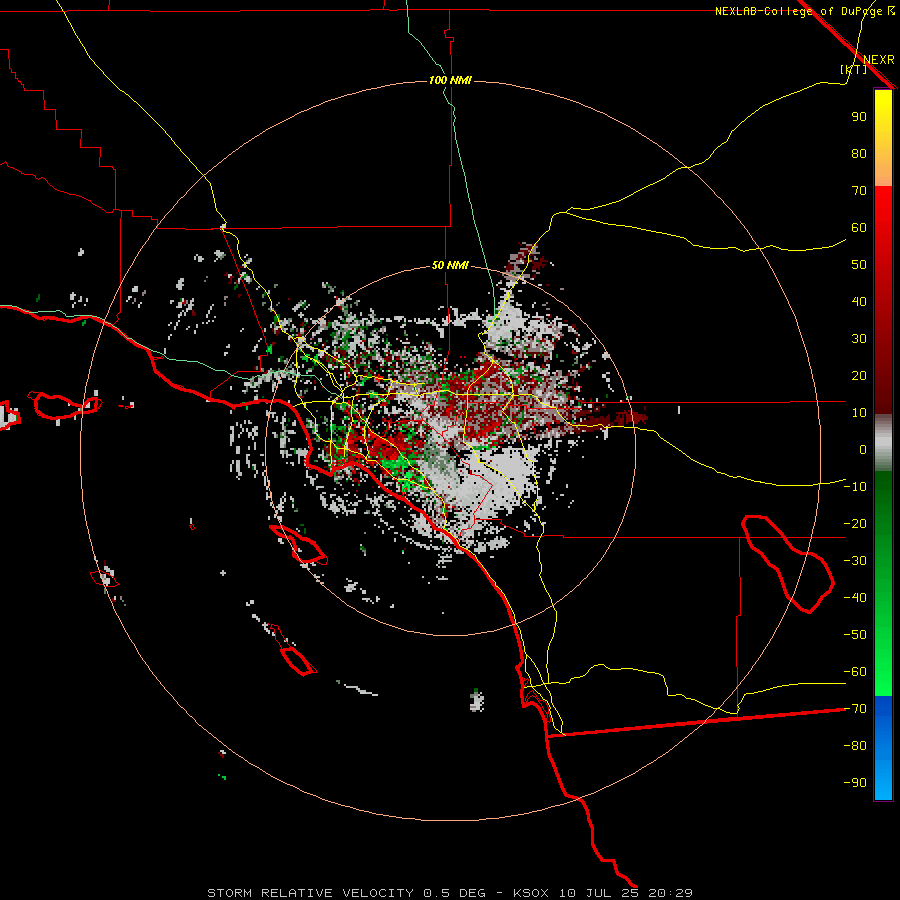The height and width of the screenshot is (900, 900).
Task: Click the "-60" scale value
Action: pyautogui.click(x=855, y=672)
